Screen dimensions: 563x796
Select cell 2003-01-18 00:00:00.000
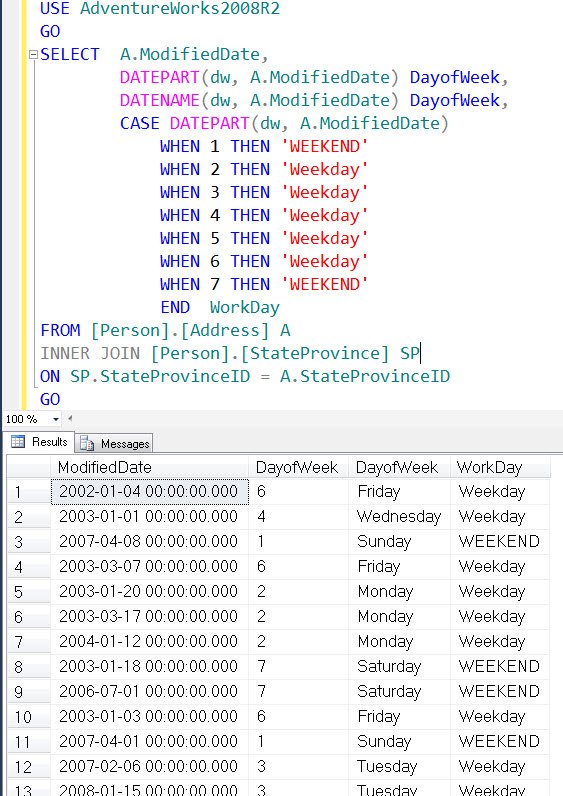point(149,667)
